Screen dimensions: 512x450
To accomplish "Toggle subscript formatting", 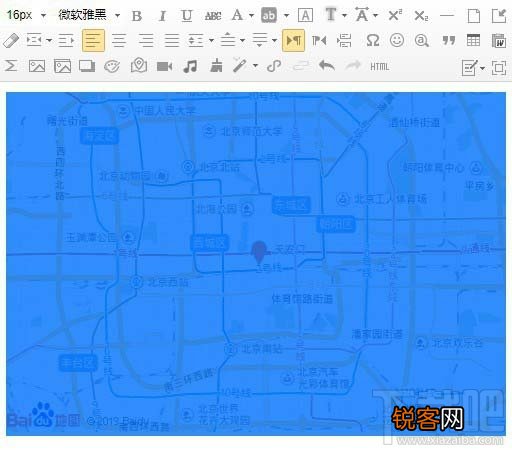I will tap(421, 16).
